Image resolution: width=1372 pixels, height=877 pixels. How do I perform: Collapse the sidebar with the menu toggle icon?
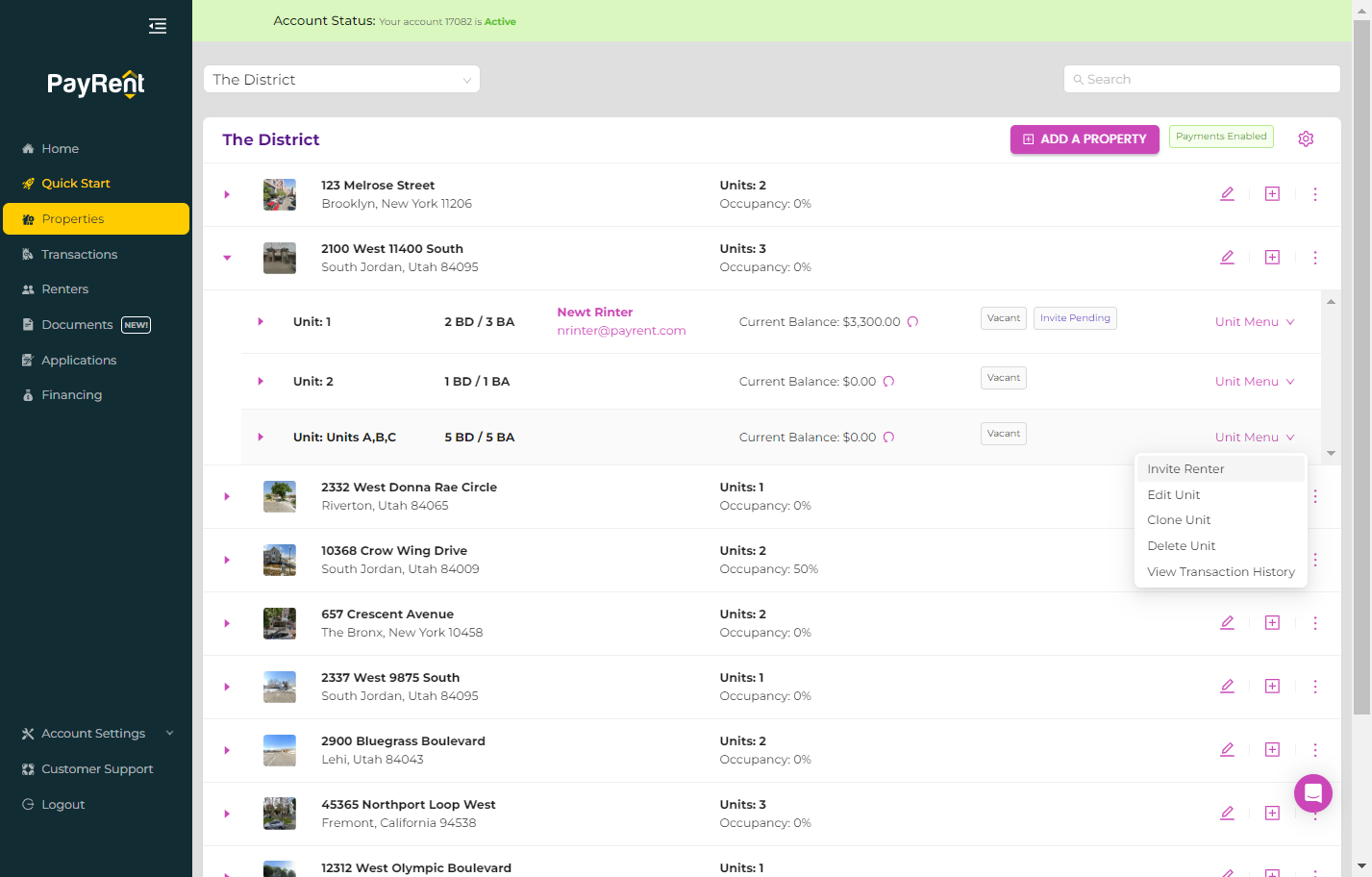(x=158, y=26)
